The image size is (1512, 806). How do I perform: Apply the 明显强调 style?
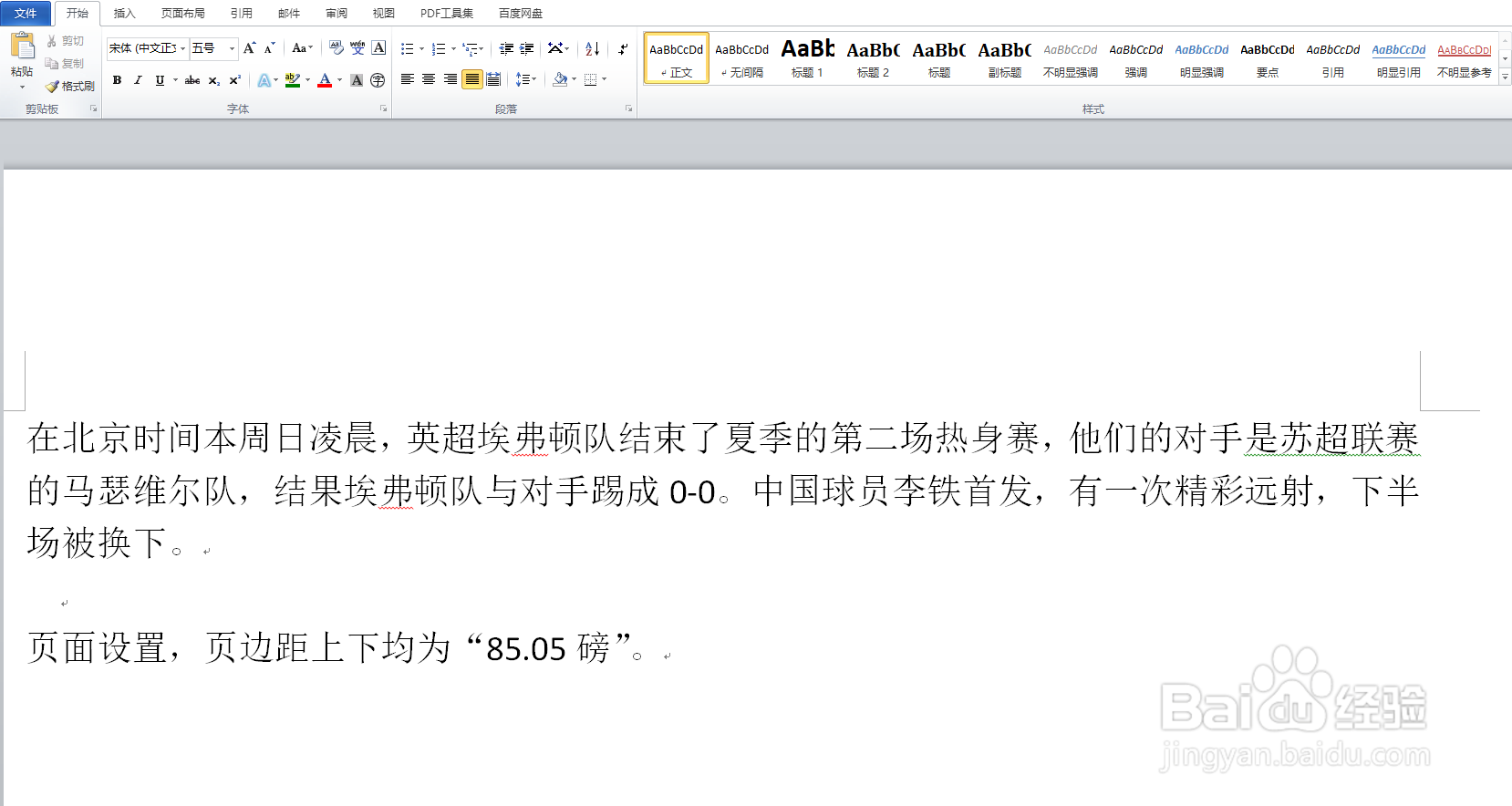tap(1201, 58)
